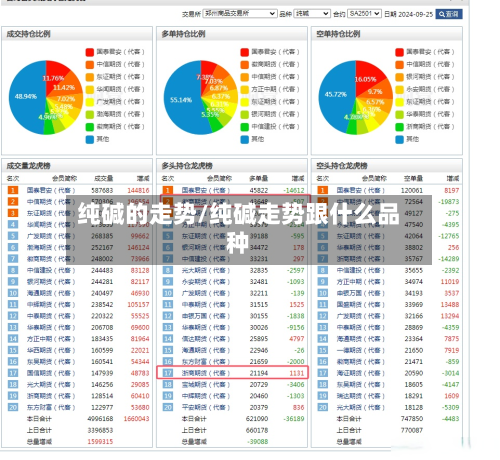The image size is (500, 460).
Task: Click the 查询 search button
Action: click(449, 14)
